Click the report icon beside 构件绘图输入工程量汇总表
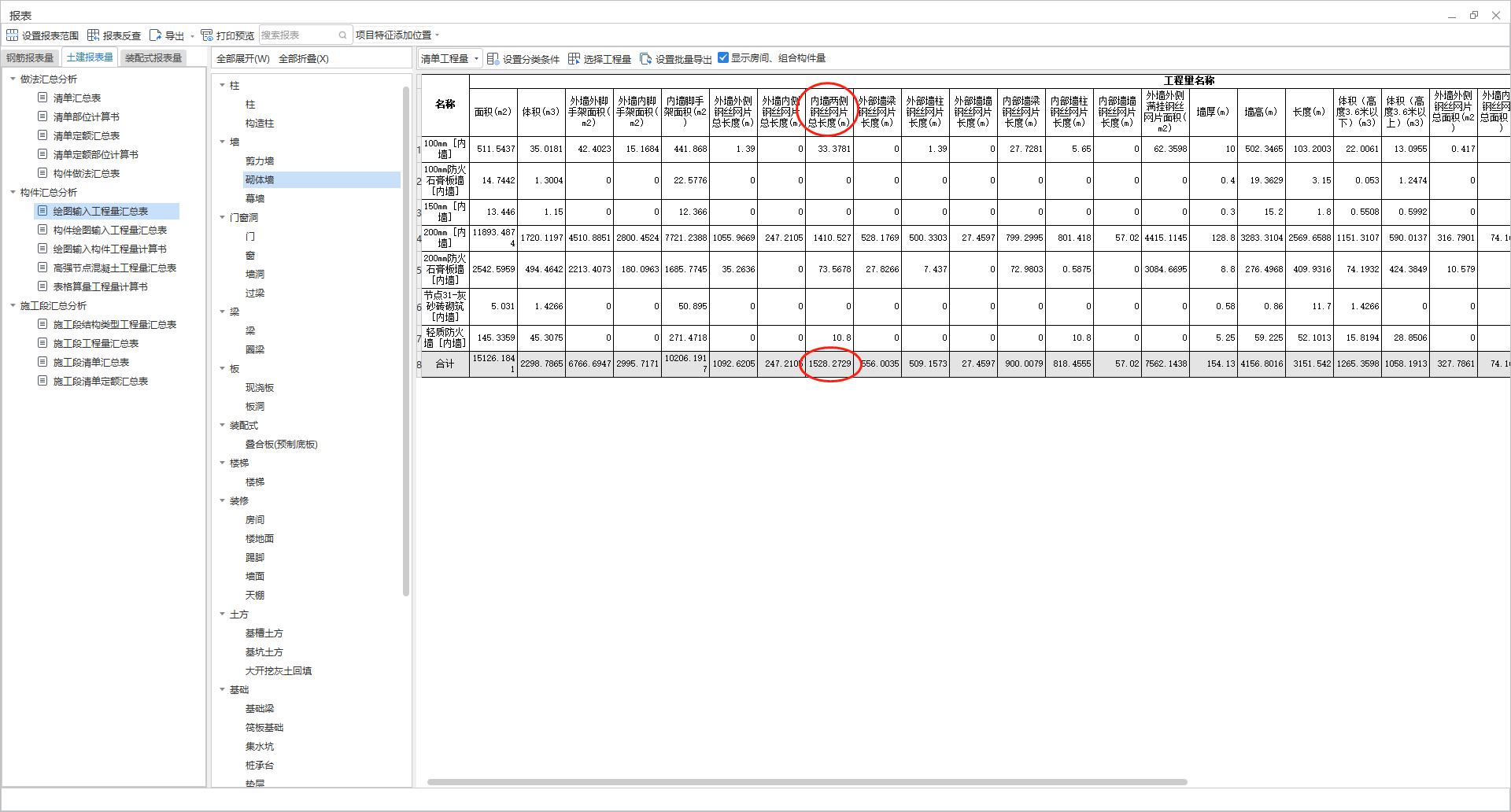 click(x=42, y=230)
